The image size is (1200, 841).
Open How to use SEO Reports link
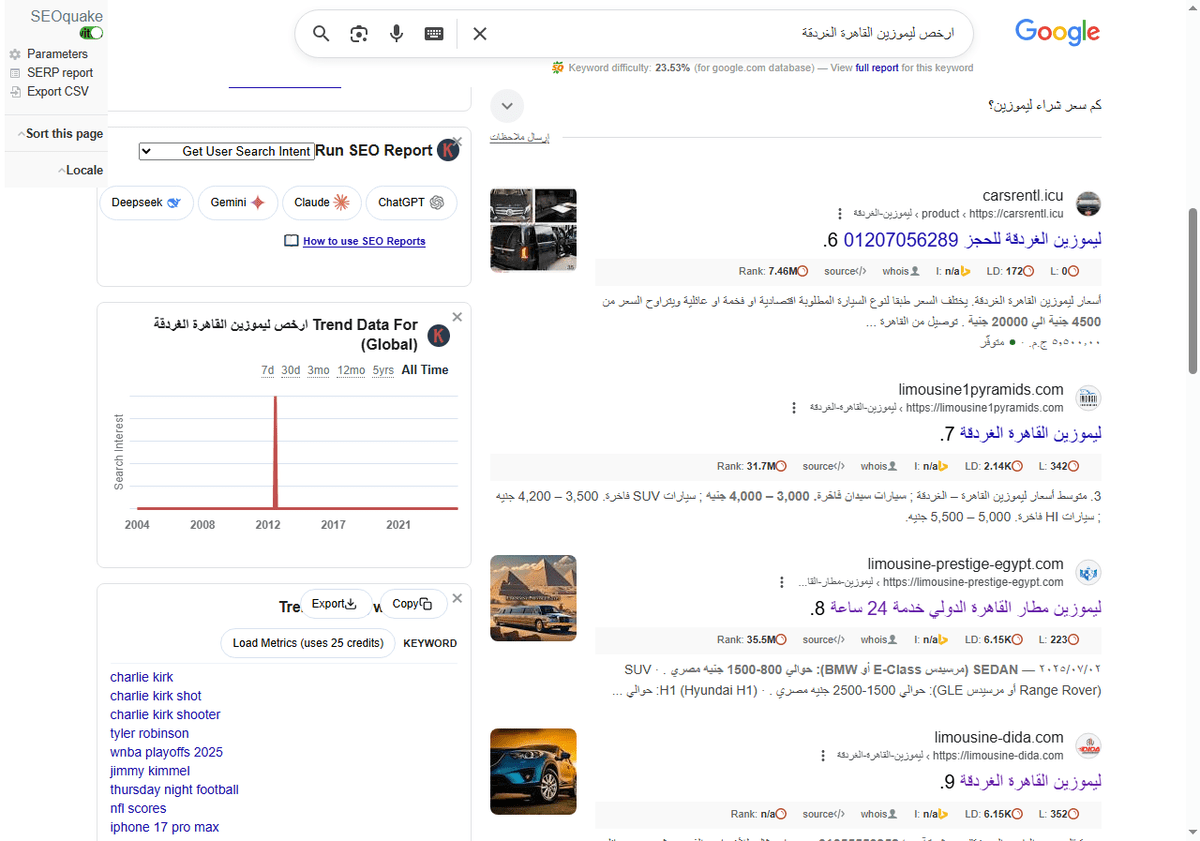[364, 241]
